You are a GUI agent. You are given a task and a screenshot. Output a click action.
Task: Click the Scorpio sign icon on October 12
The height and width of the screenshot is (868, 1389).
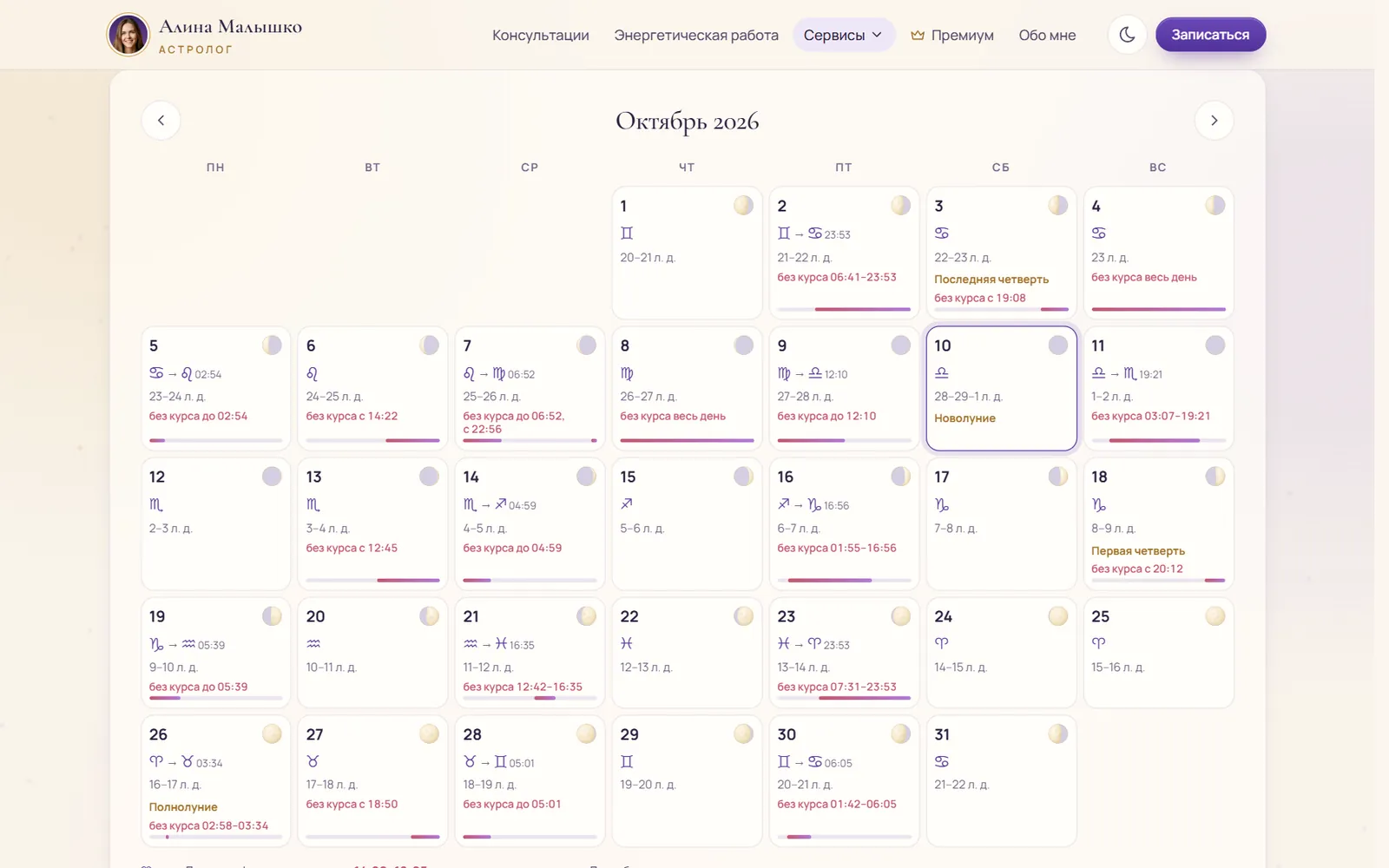coord(156,504)
